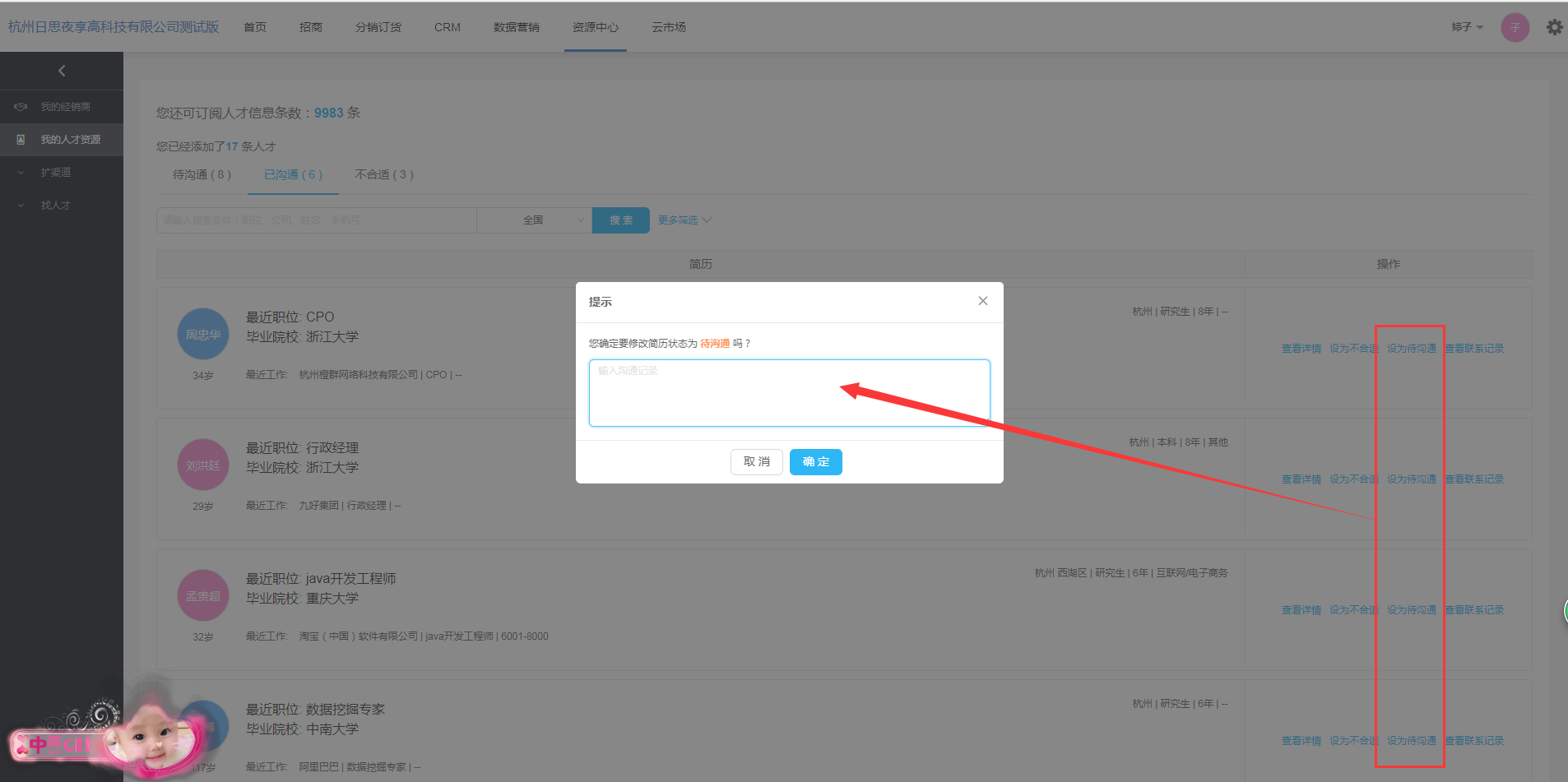Collapse the sidebar with the back chevron
Image resolution: width=1568 pixels, height=782 pixels.
point(62,72)
